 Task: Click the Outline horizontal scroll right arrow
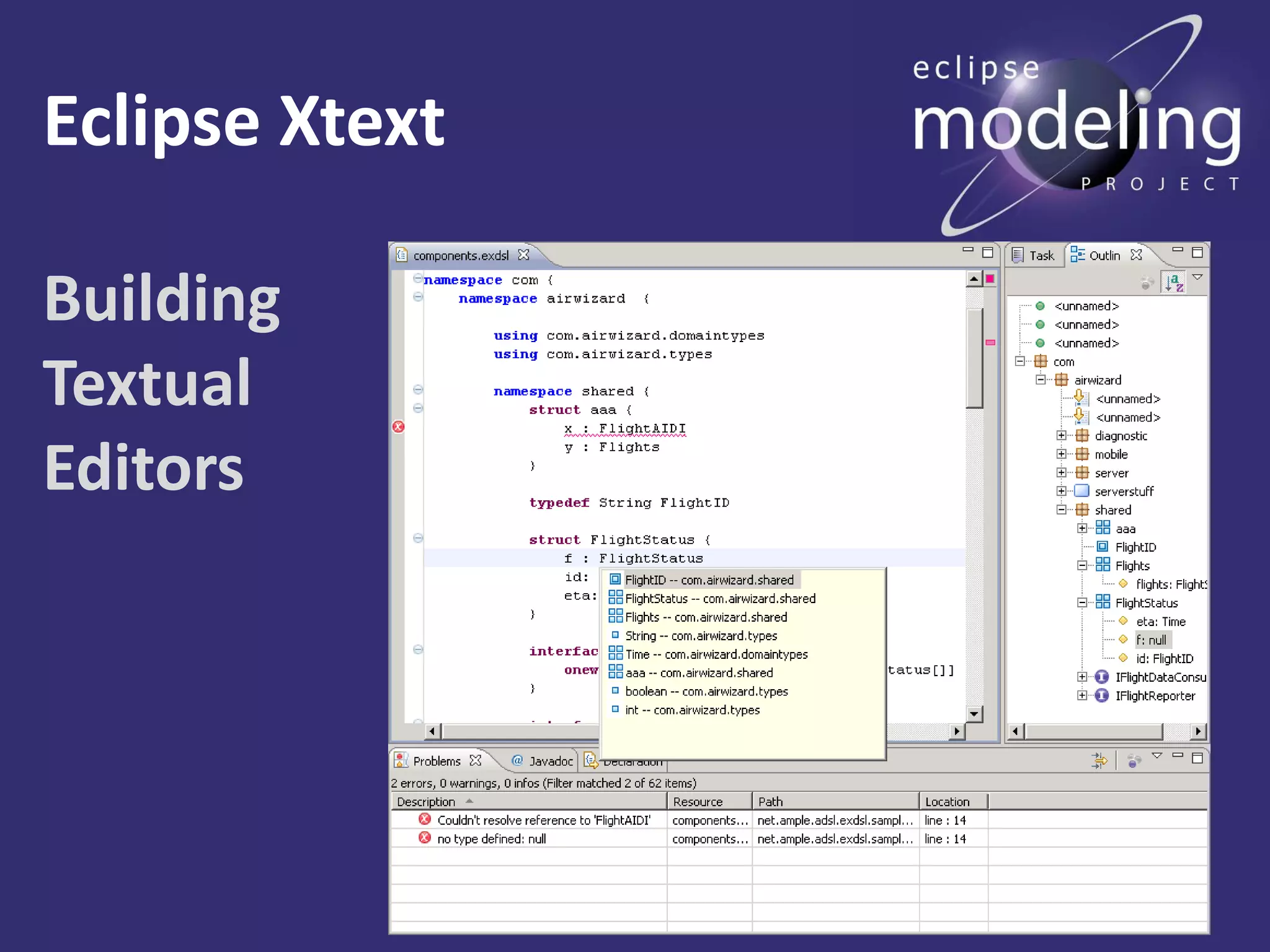click(x=1199, y=731)
